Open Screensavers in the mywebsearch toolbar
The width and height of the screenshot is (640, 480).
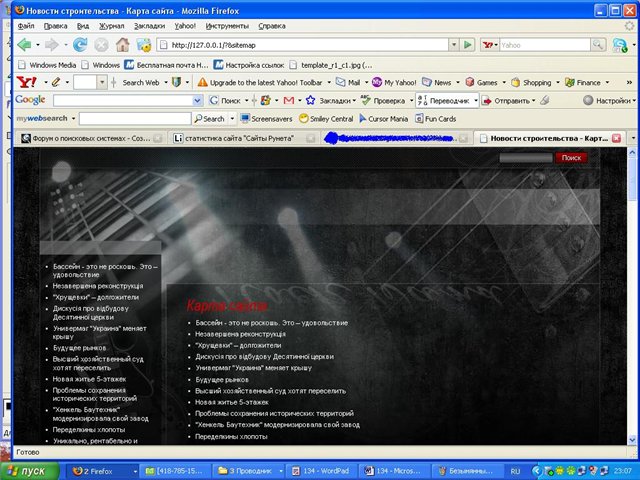point(267,119)
